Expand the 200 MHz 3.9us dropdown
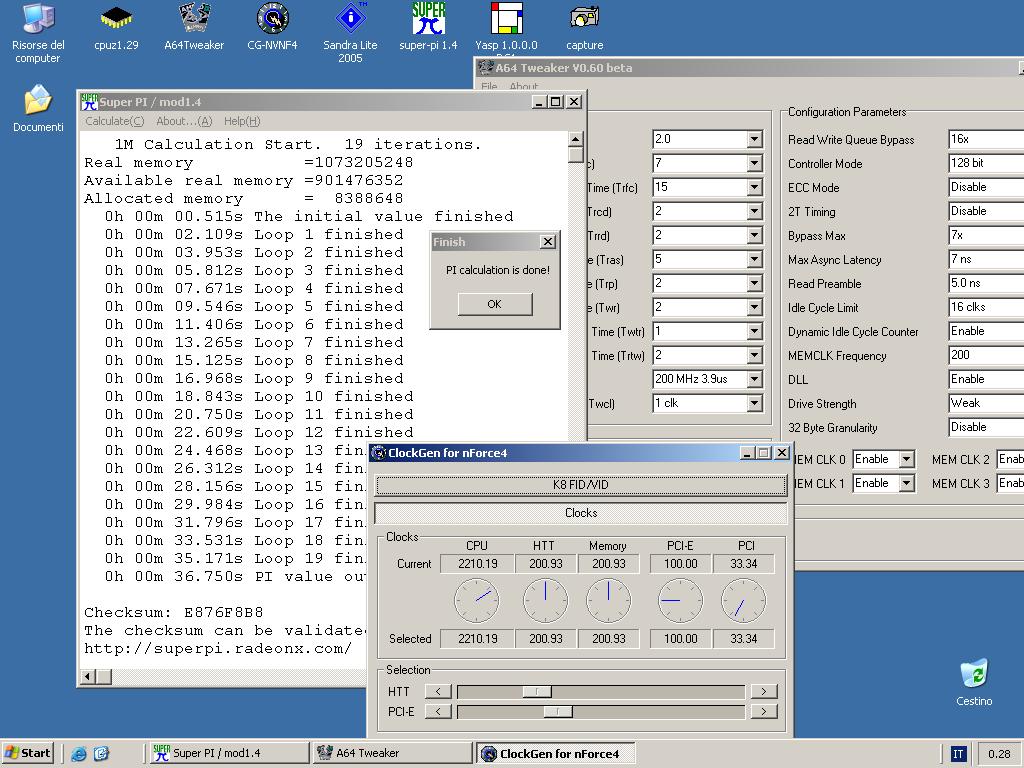Viewport: 1024px width, 768px height. click(754, 379)
